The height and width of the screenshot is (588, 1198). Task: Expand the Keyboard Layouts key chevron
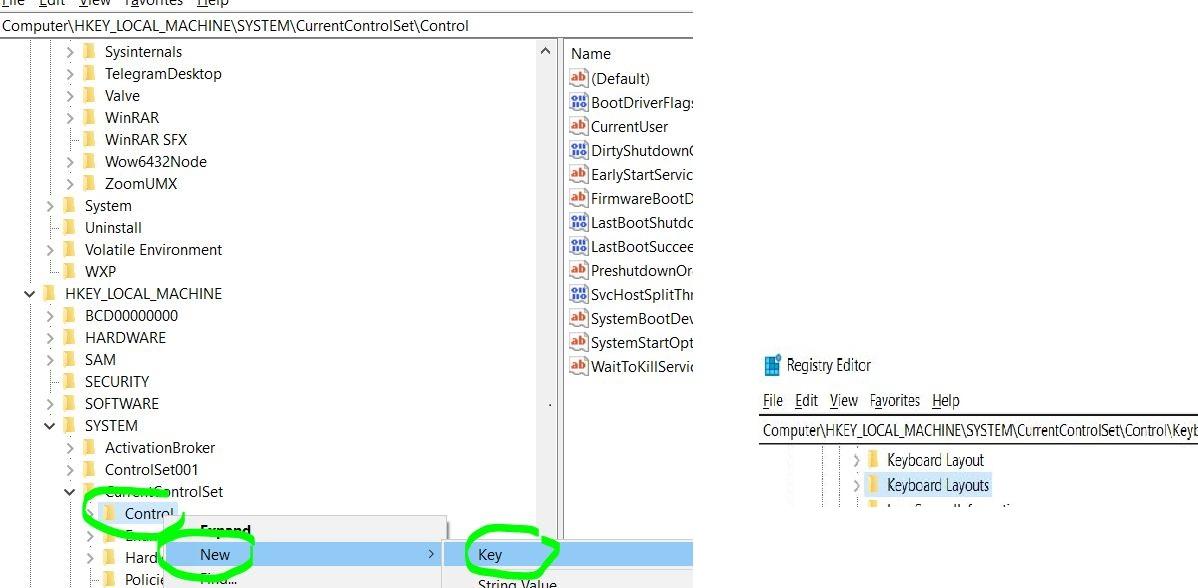click(856, 486)
